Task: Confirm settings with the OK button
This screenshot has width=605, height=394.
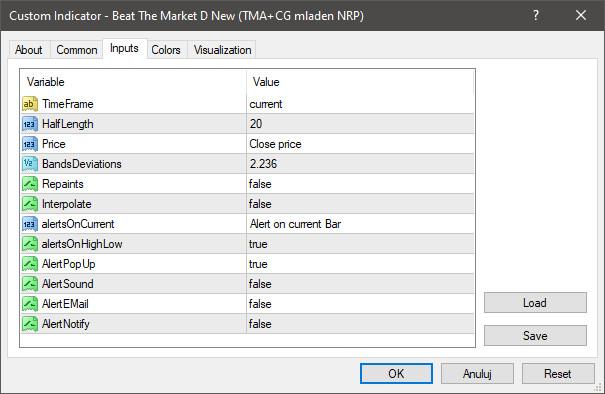Action: coord(396,374)
